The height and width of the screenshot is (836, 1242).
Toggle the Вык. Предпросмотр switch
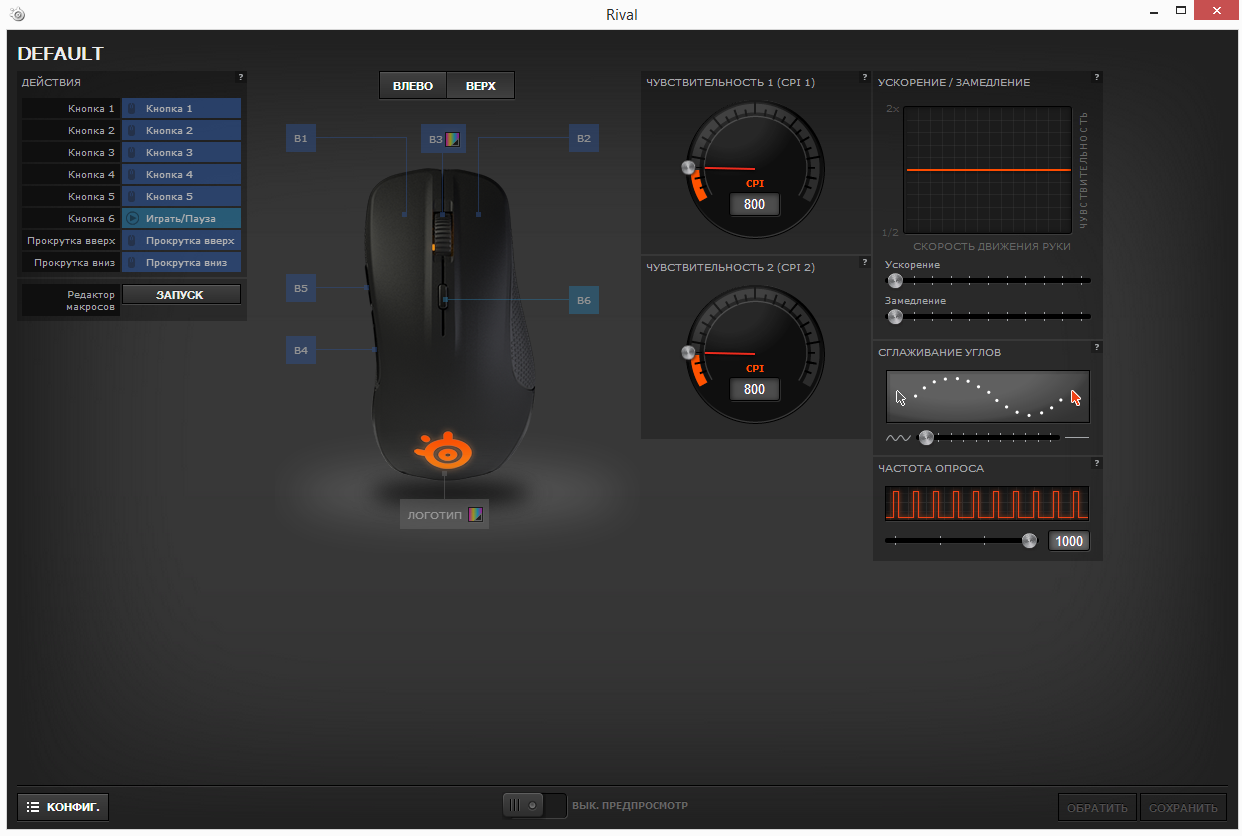click(x=534, y=804)
